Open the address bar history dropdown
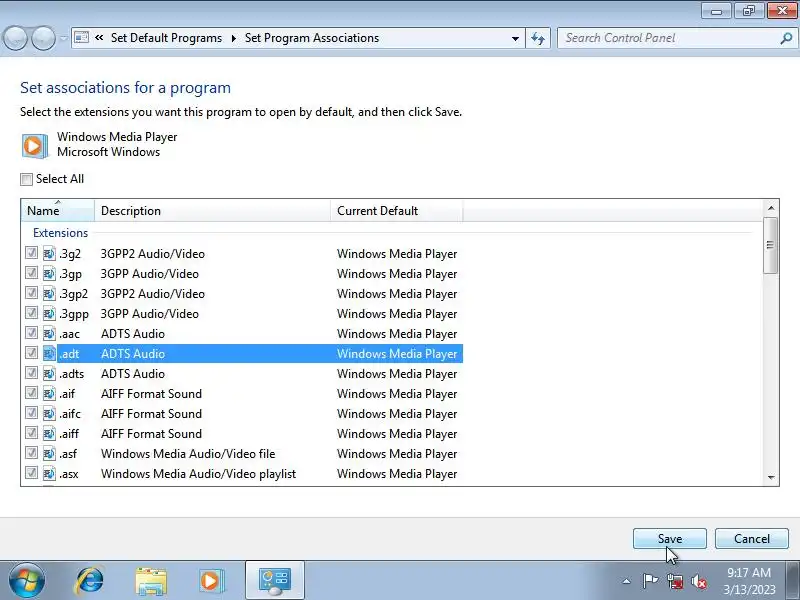This screenshot has height=600, width=800. pyautogui.click(x=515, y=39)
